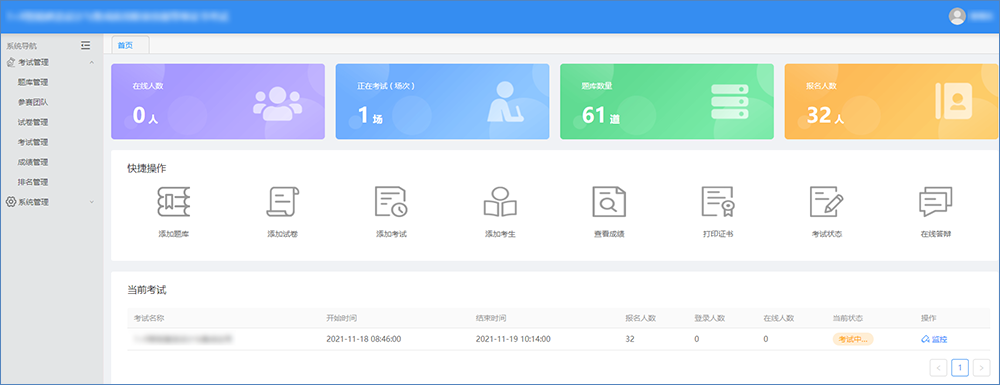Click the next page arrow
This screenshot has height=385, width=1000.
[982, 367]
